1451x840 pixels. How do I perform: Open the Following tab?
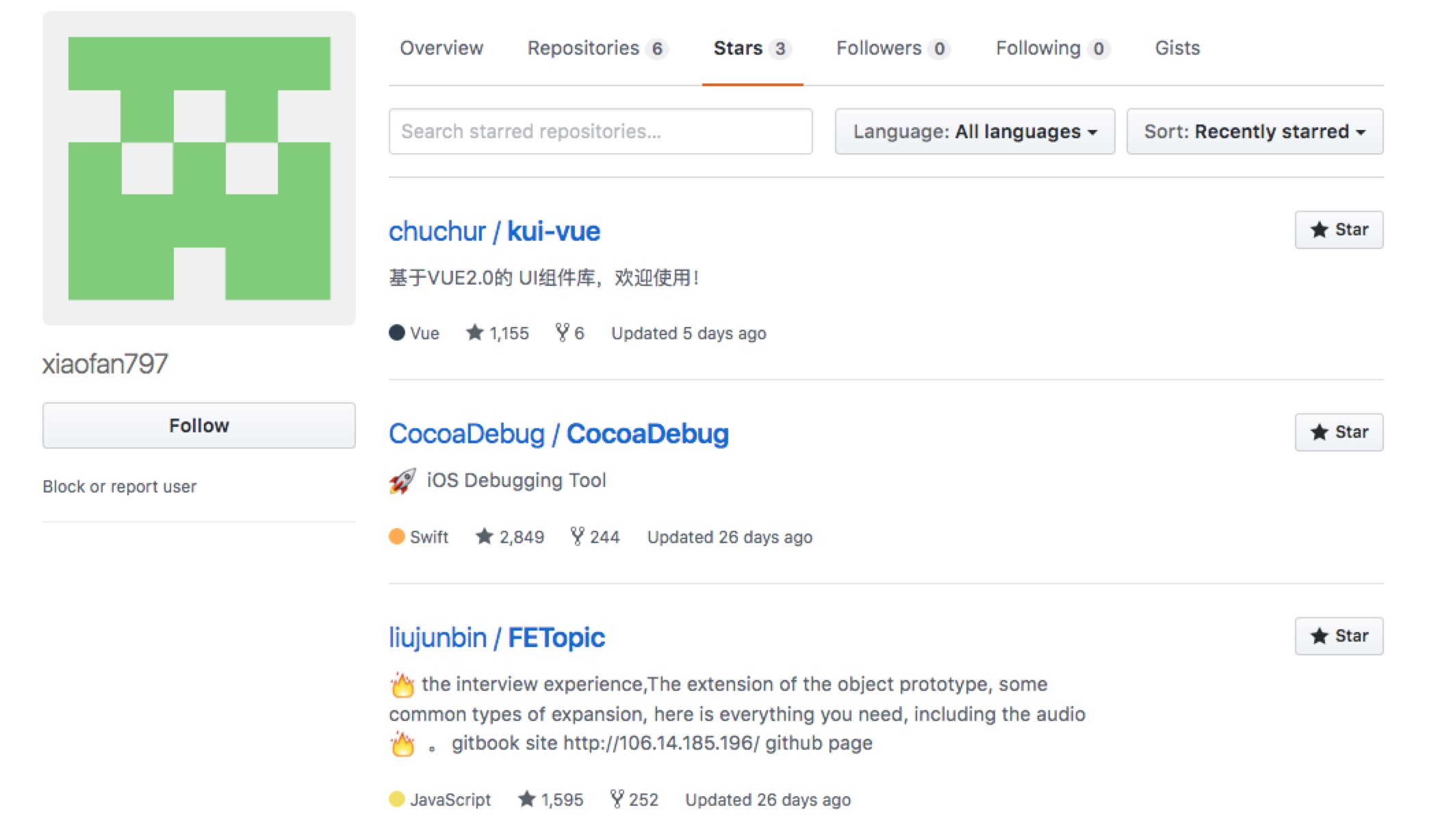(1053, 48)
